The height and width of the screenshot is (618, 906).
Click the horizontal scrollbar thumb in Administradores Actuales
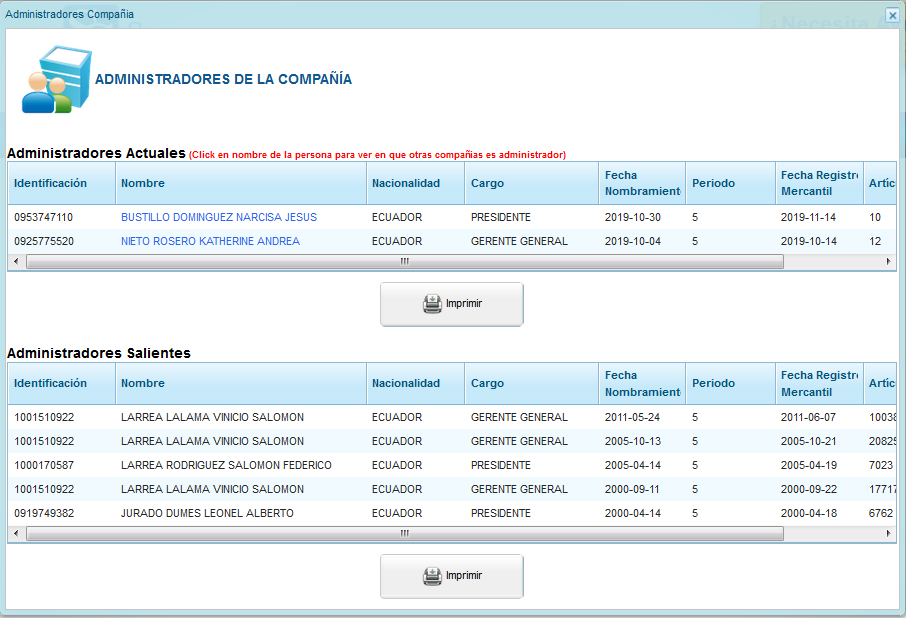pyautogui.click(x=404, y=261)
